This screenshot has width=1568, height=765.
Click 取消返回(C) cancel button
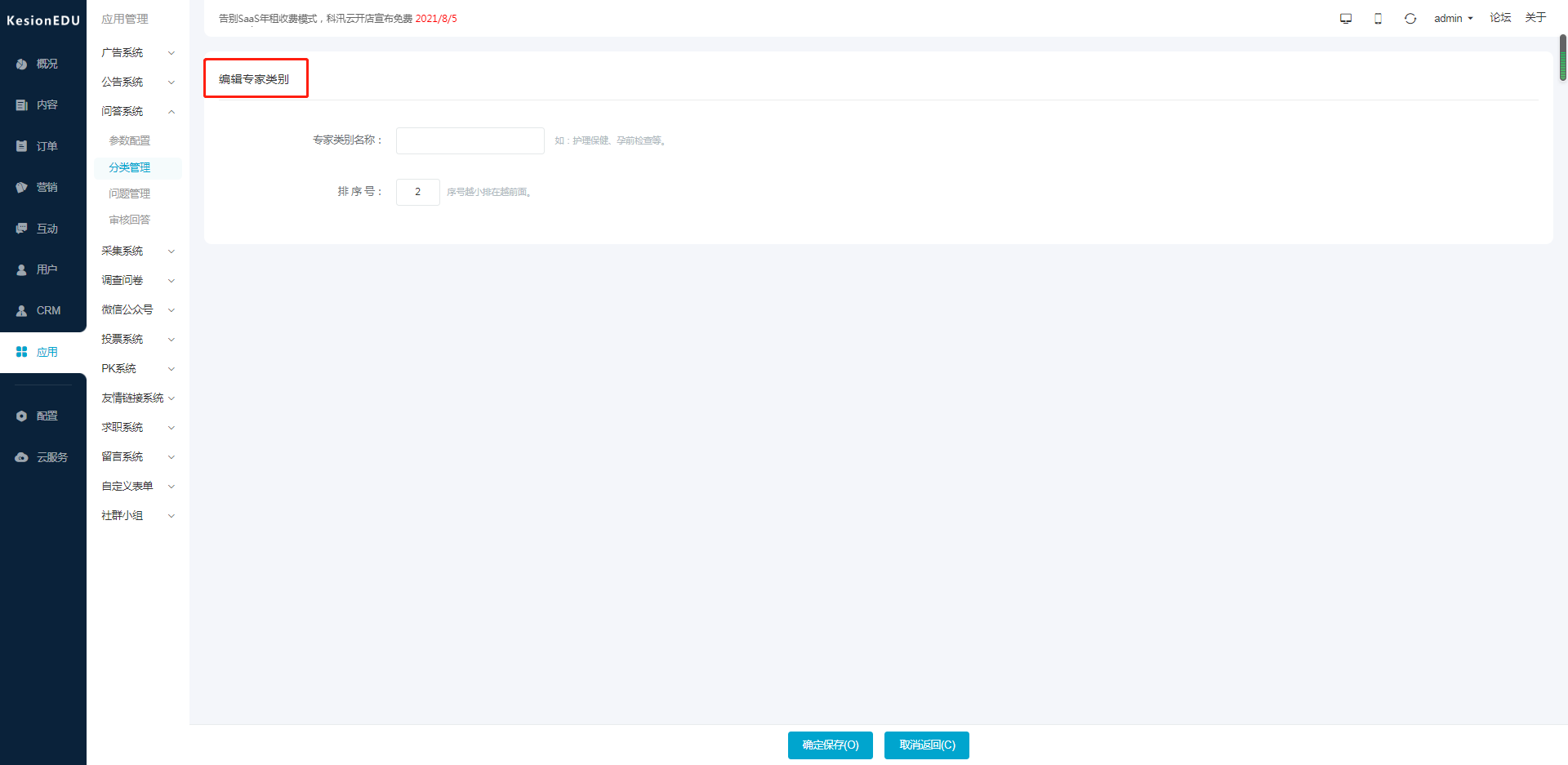coord(927,745)
